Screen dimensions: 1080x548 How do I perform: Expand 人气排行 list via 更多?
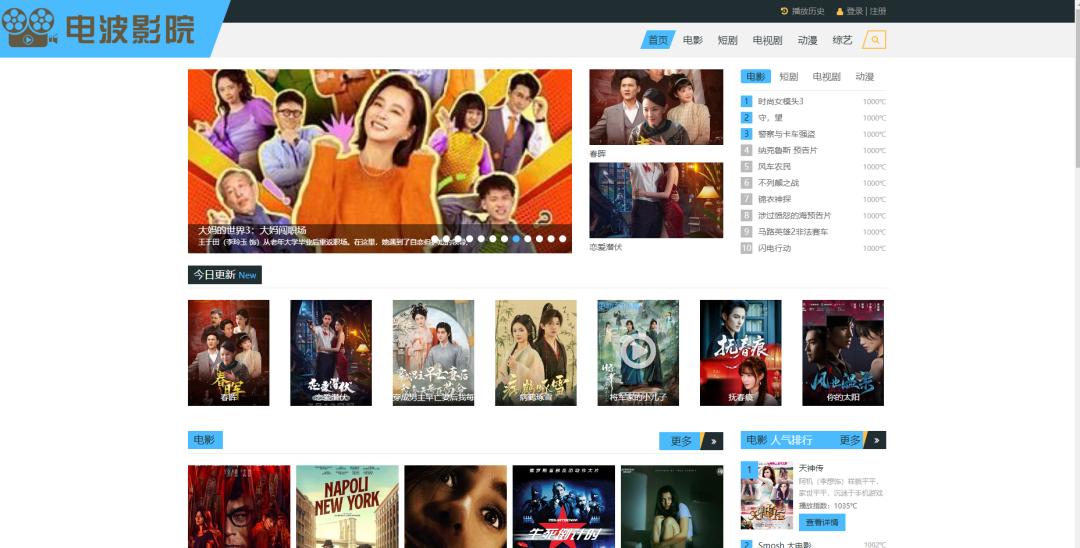(850, 440)
